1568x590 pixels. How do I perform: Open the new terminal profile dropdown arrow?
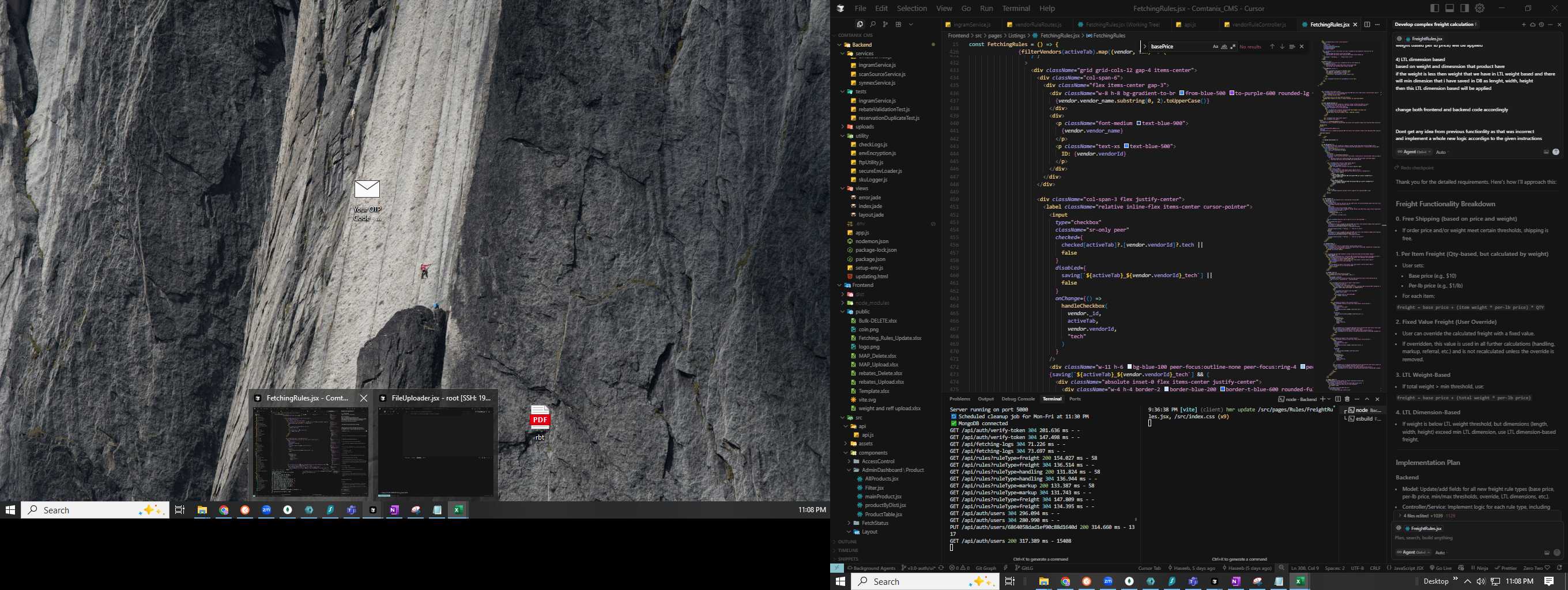pos(1329,399)
